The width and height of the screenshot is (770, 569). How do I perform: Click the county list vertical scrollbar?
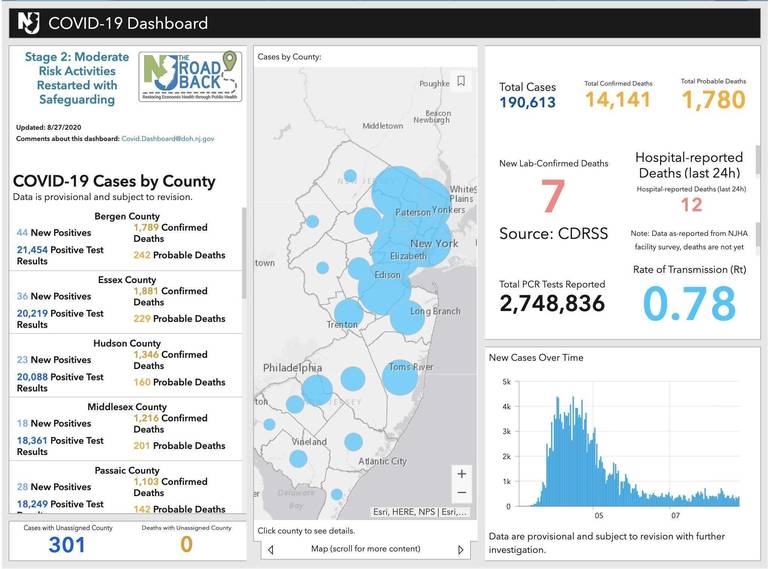point(244,253)
